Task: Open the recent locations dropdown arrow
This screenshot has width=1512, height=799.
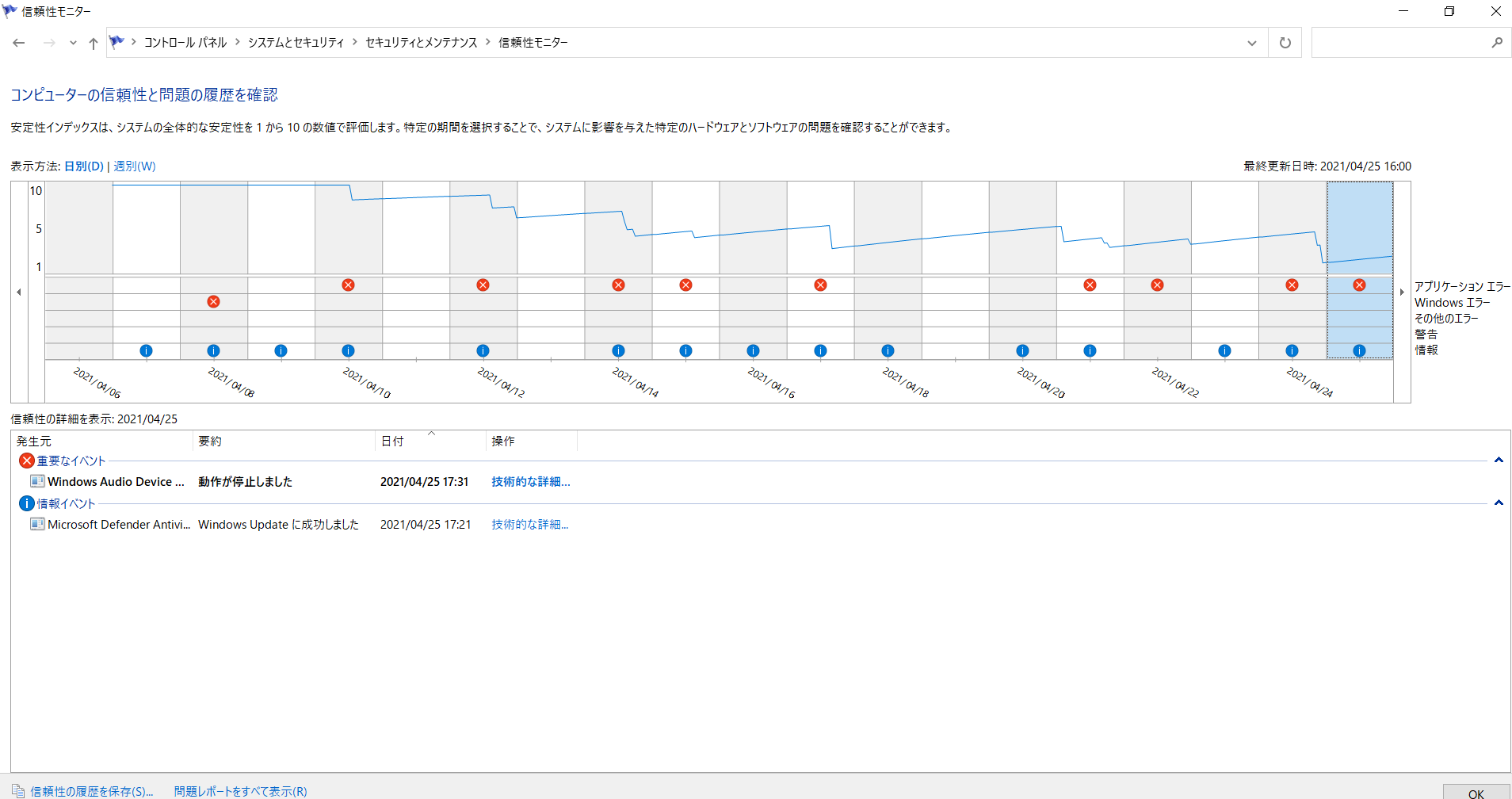Action: tap(73, 43)
